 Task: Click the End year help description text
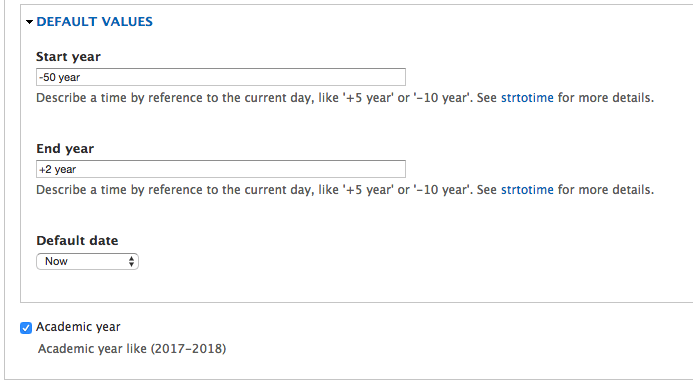pyautogui.click(x=345, y=190)
